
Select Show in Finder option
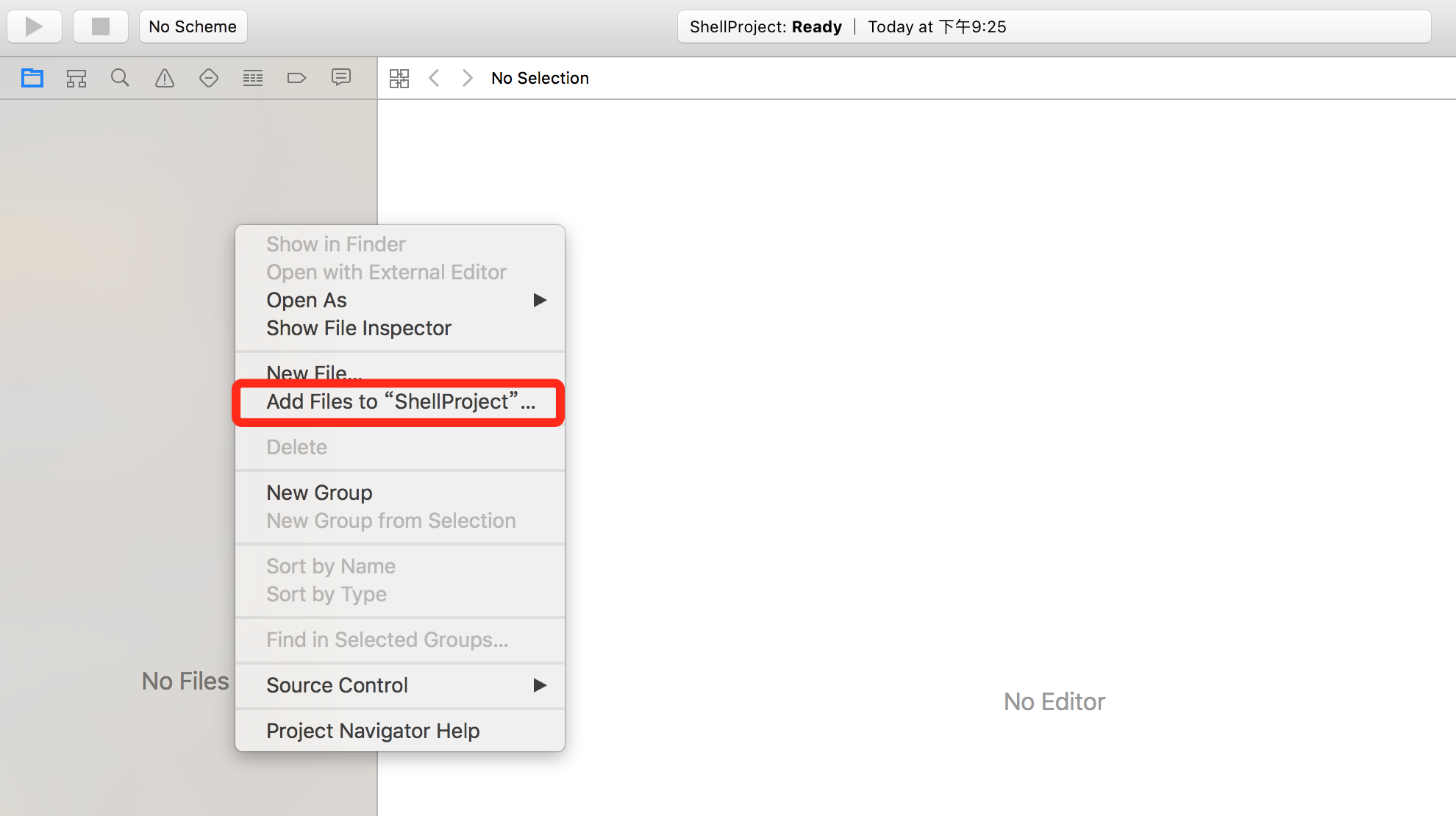click(335, 243)
